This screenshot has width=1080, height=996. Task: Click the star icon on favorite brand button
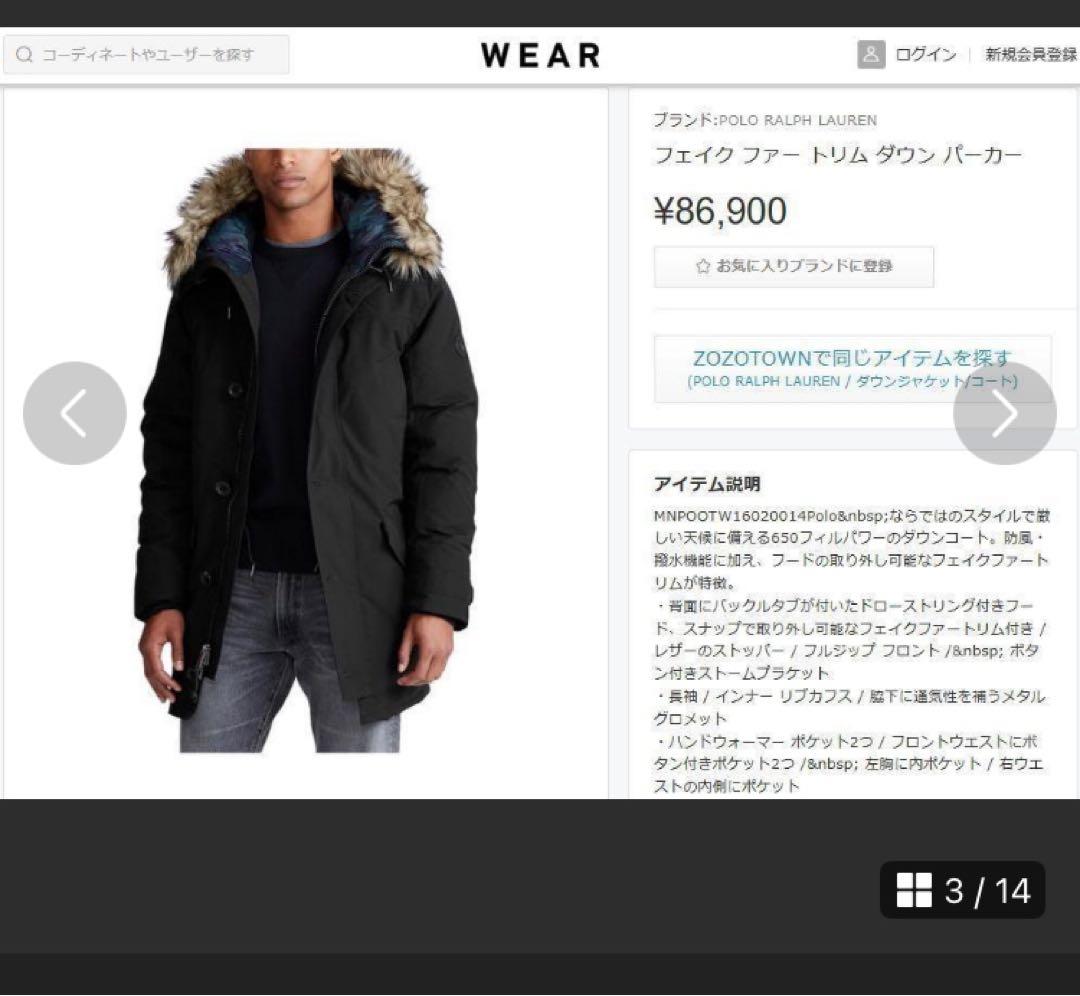(703, 266)
